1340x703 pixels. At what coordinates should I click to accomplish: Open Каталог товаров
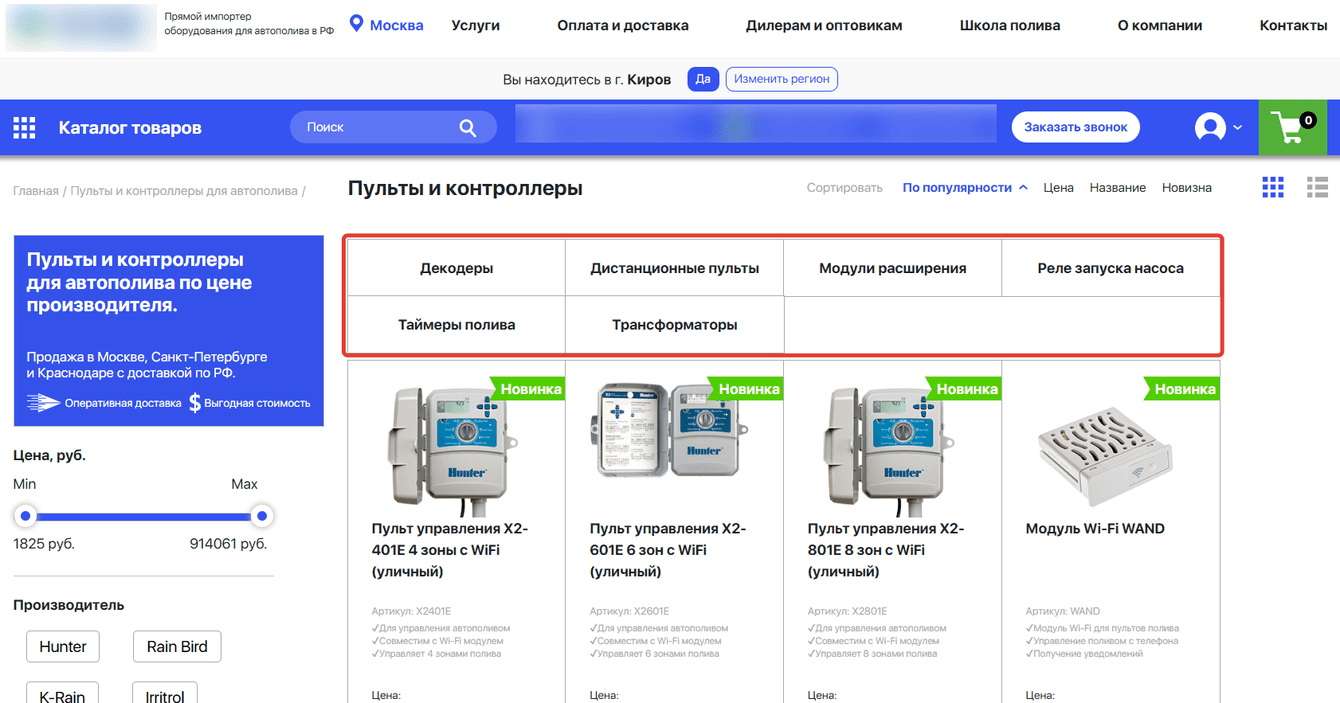click(x=130, y=128)
